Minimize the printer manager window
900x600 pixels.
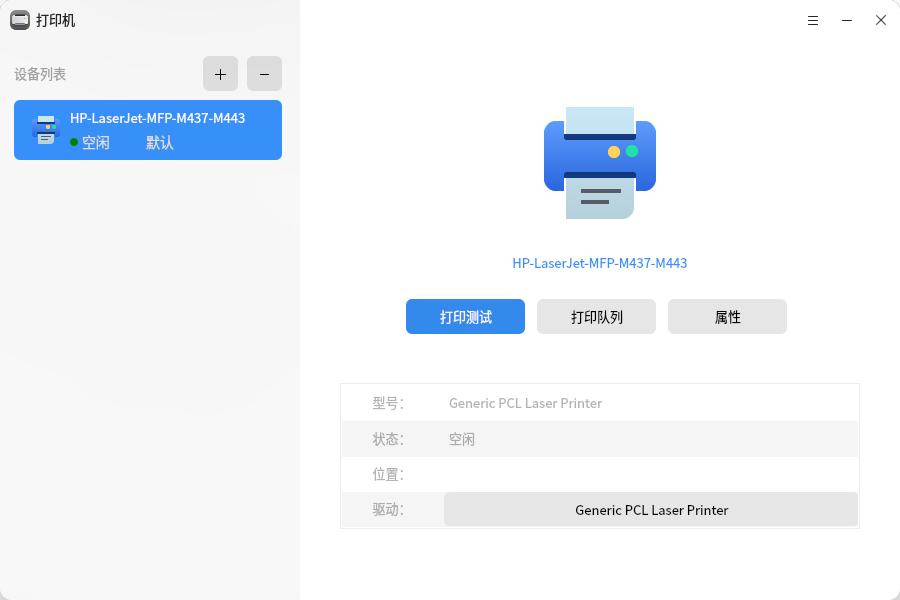pos(847,20)
